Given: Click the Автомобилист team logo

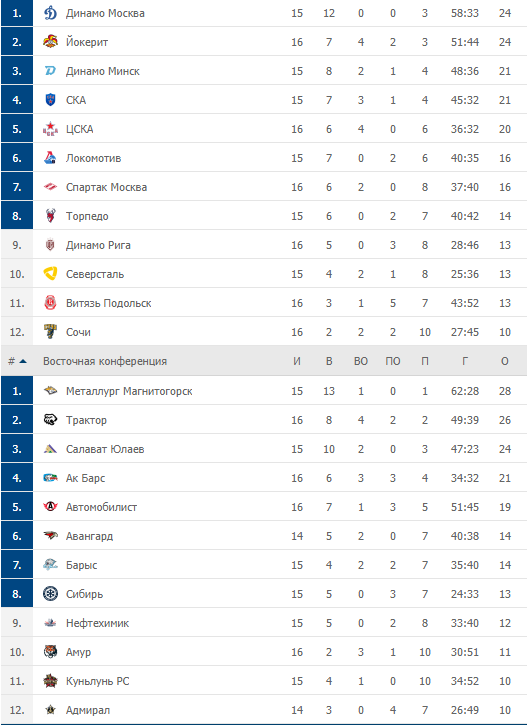Looking at the screenshot, I should [50, 507].
